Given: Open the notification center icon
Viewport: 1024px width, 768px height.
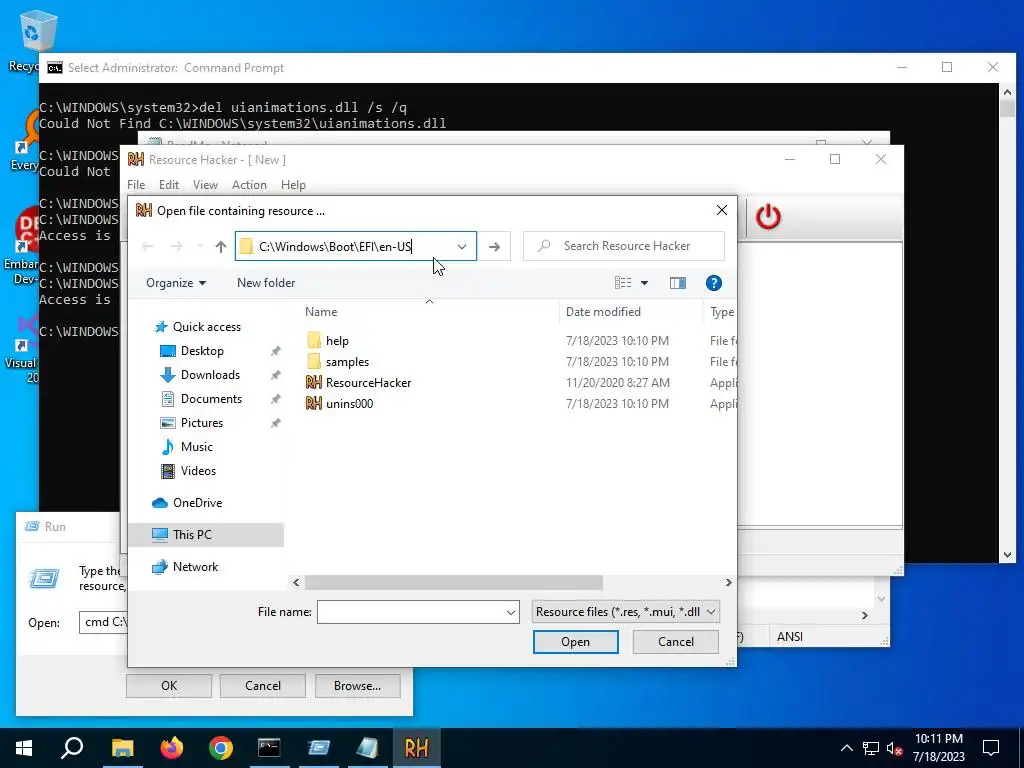Looking at the screenshot, I should tap(991, 748).
